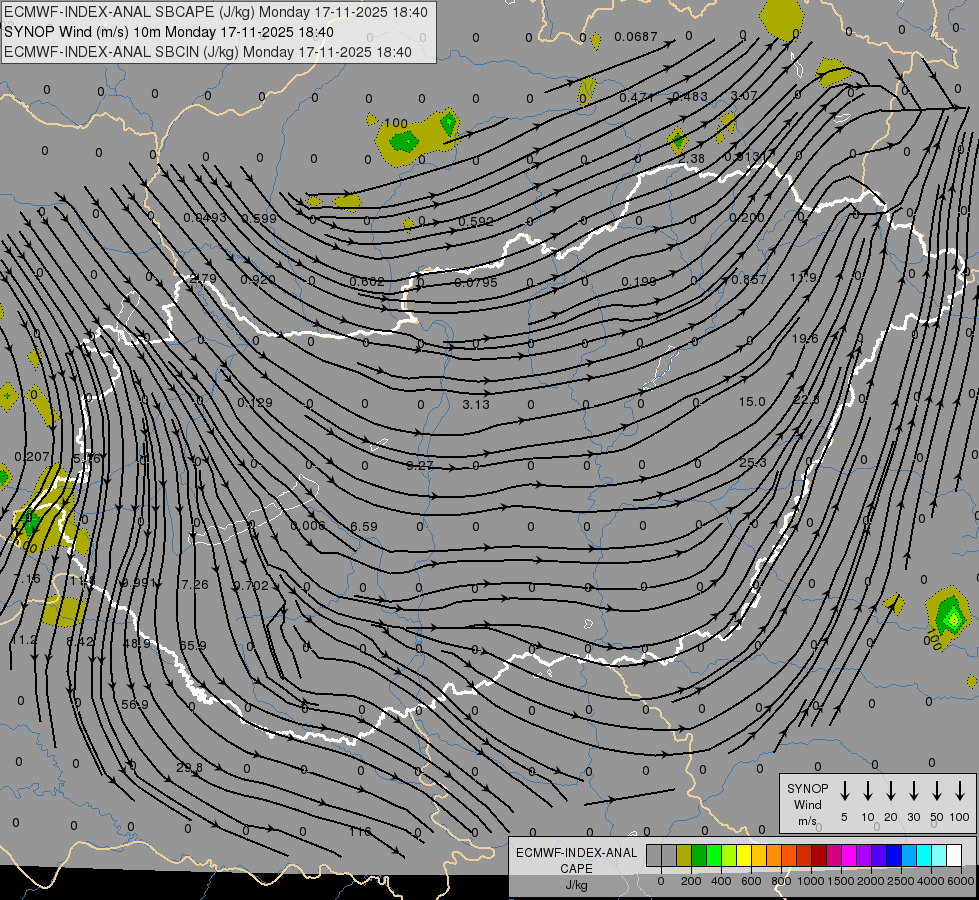Click the 19.6 map value
This screenshot has height=900, width=979.
coord(805,339)
